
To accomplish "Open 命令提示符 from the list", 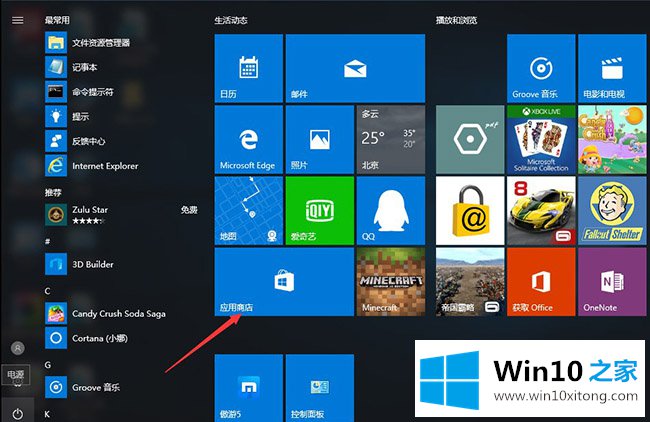I will (122, 92).
